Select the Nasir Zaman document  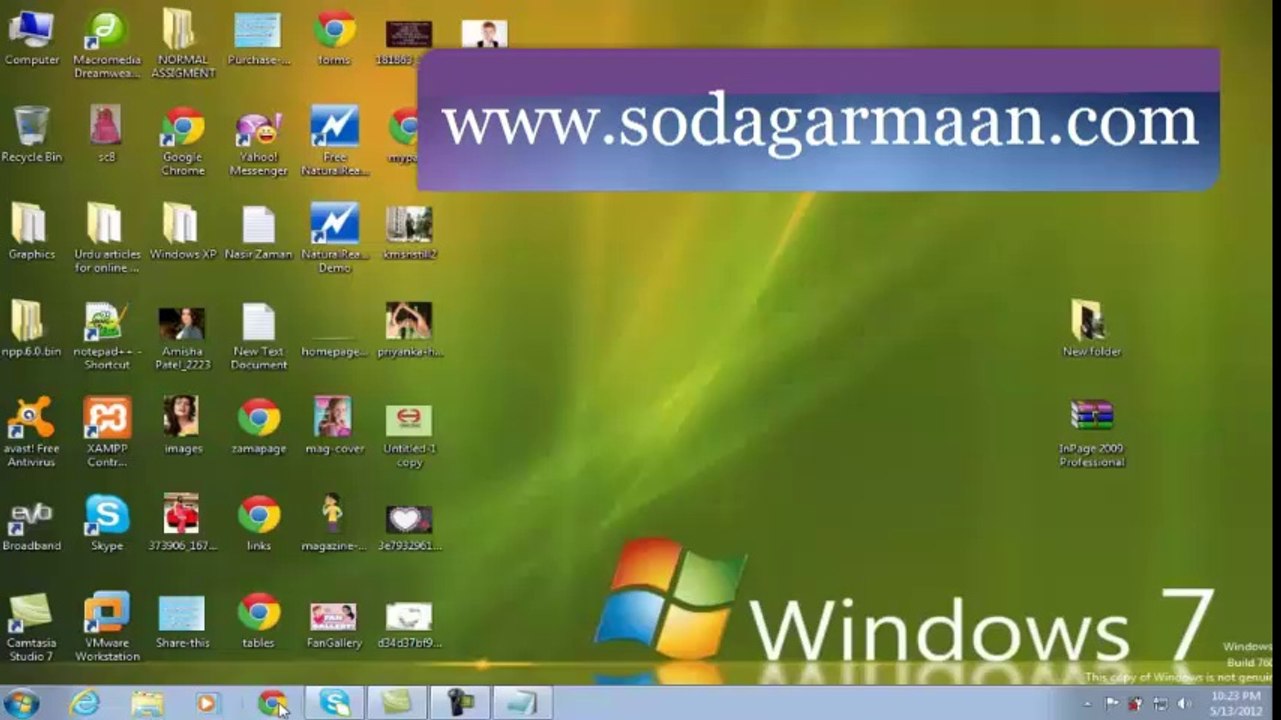(258, 232)
